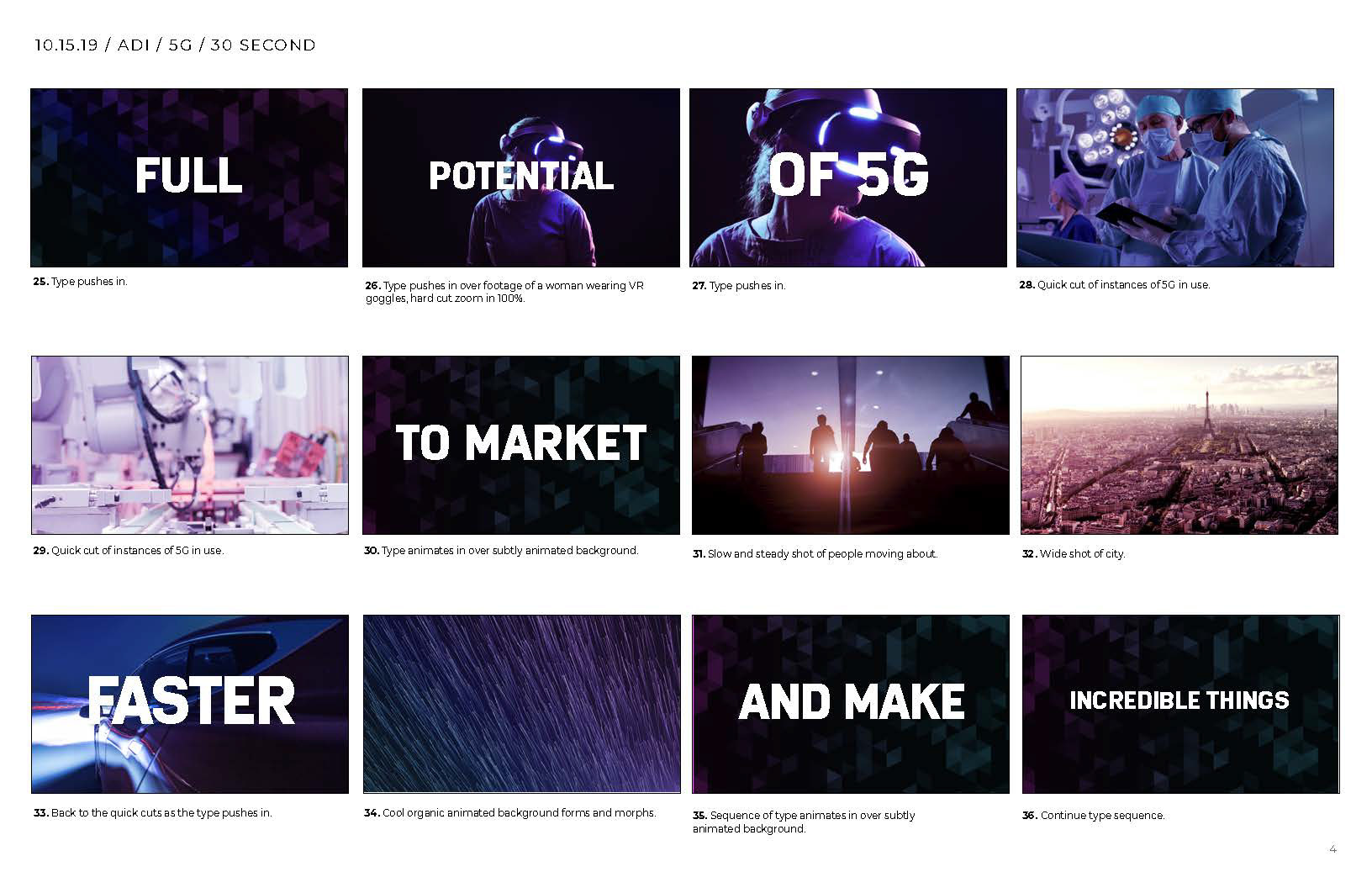Open the robotic arm factory frame 29
1372x888 pixels.
[190, 445]
